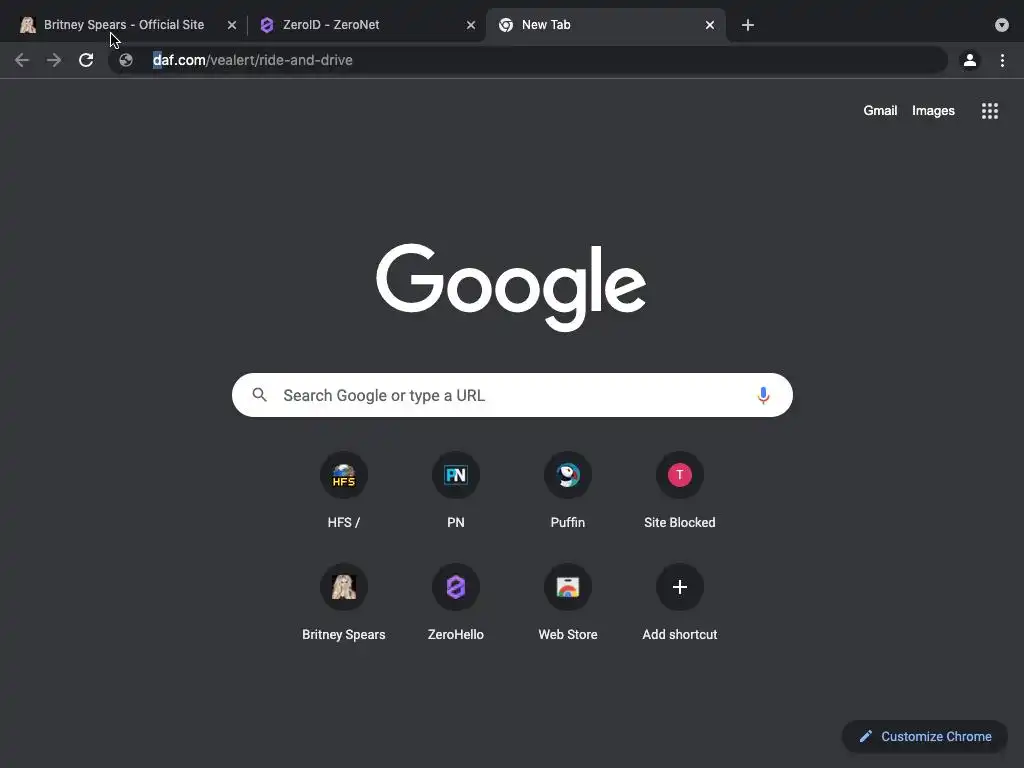Click the magnifier icon in the search box

click(x=260, y=395)
